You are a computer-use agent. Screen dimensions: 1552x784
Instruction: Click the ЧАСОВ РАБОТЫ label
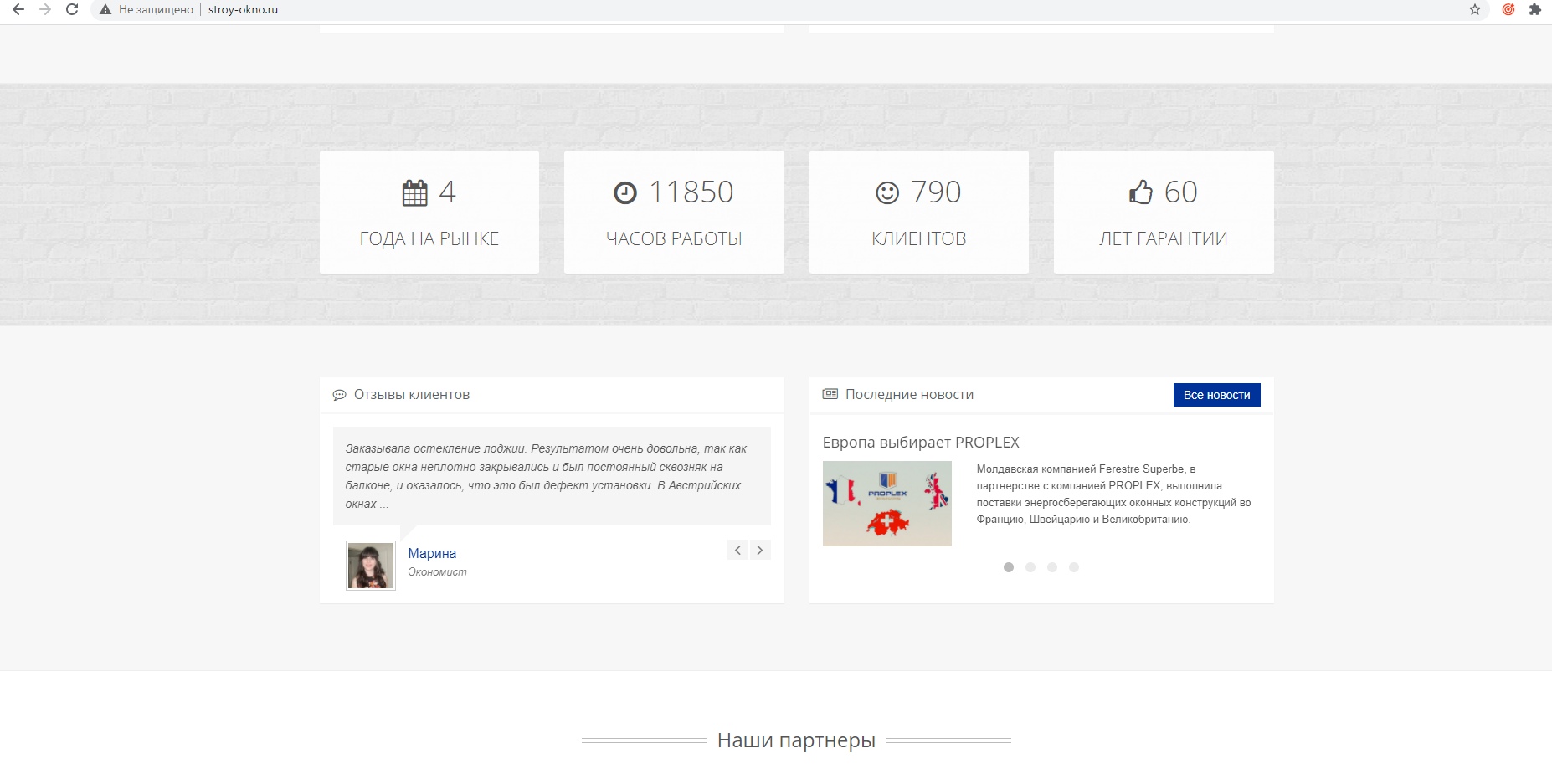coord(674,239)
